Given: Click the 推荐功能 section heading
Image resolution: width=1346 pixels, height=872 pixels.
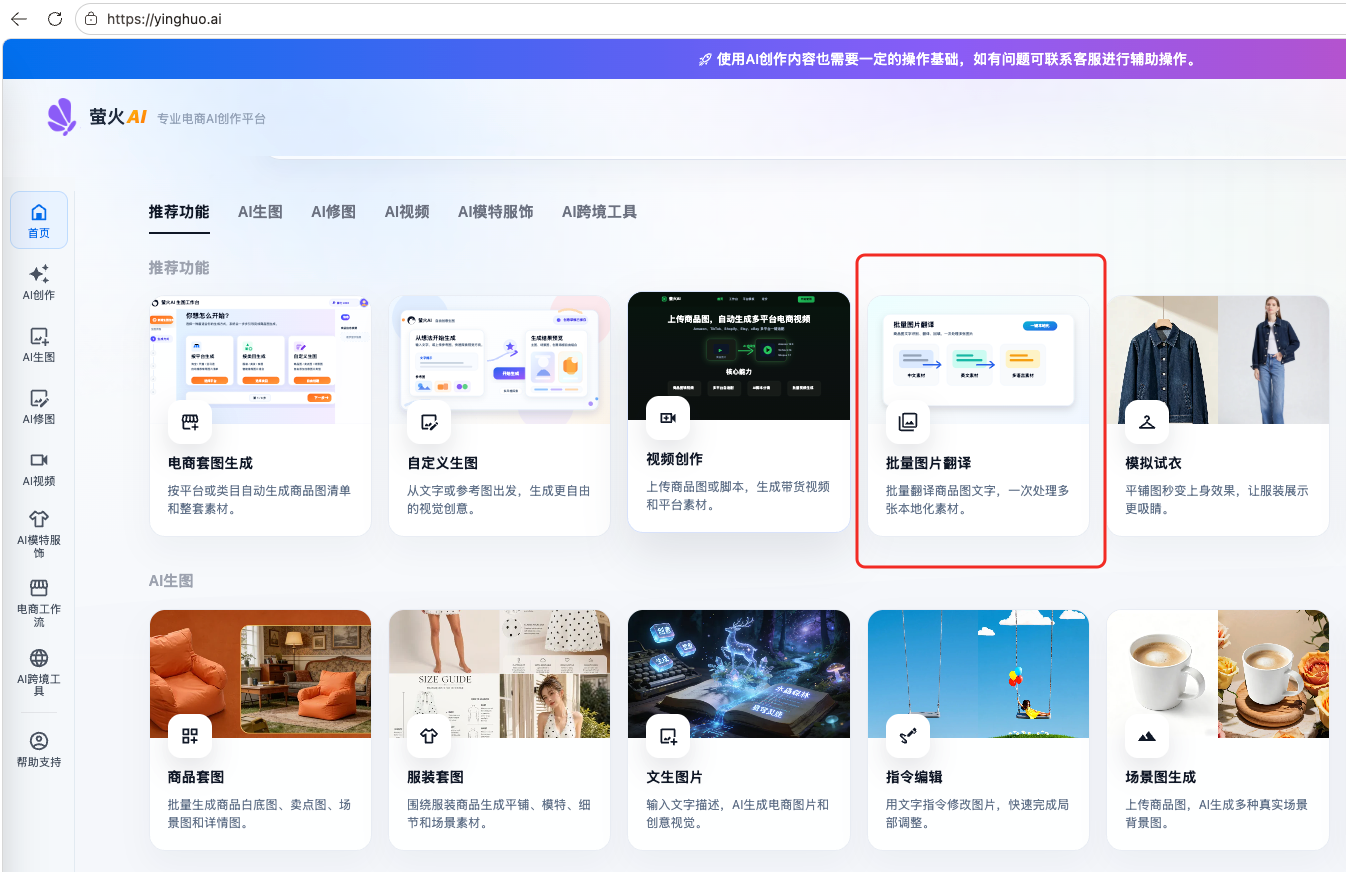Looking at the screenshot, I should (179, 268).
